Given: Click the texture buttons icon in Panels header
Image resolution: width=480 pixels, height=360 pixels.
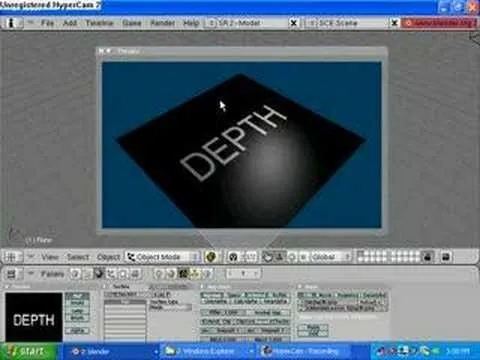Looking at the screenshot, I should coord(183,274).
